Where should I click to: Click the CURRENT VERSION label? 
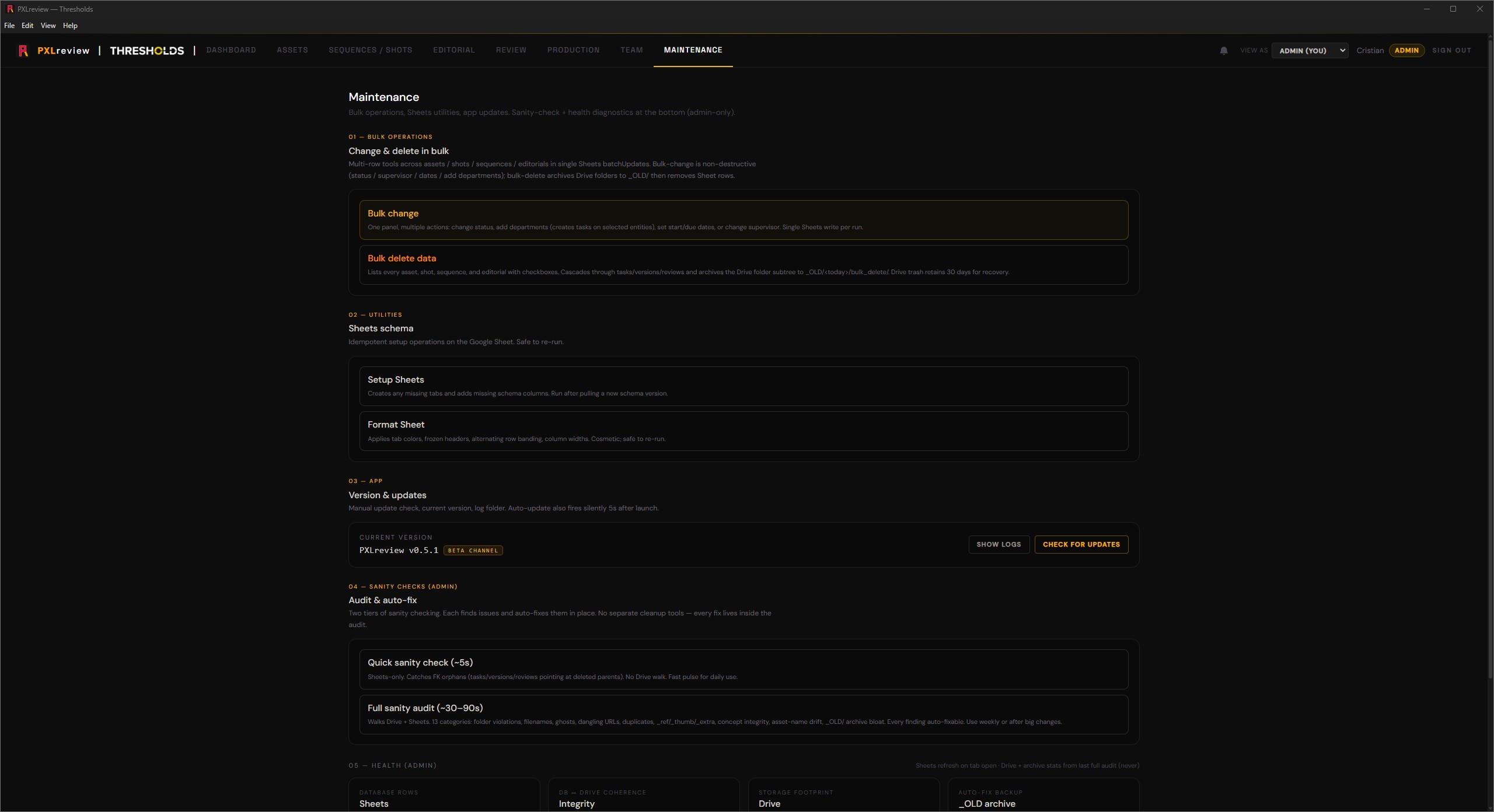[396, 538]
